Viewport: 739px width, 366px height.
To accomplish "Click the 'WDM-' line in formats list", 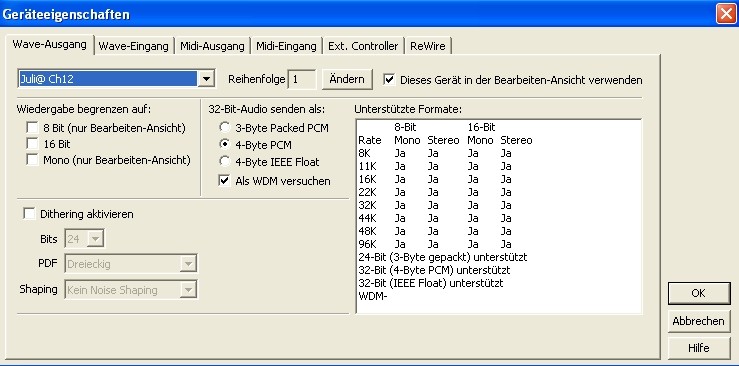I will tap(373, 296).
